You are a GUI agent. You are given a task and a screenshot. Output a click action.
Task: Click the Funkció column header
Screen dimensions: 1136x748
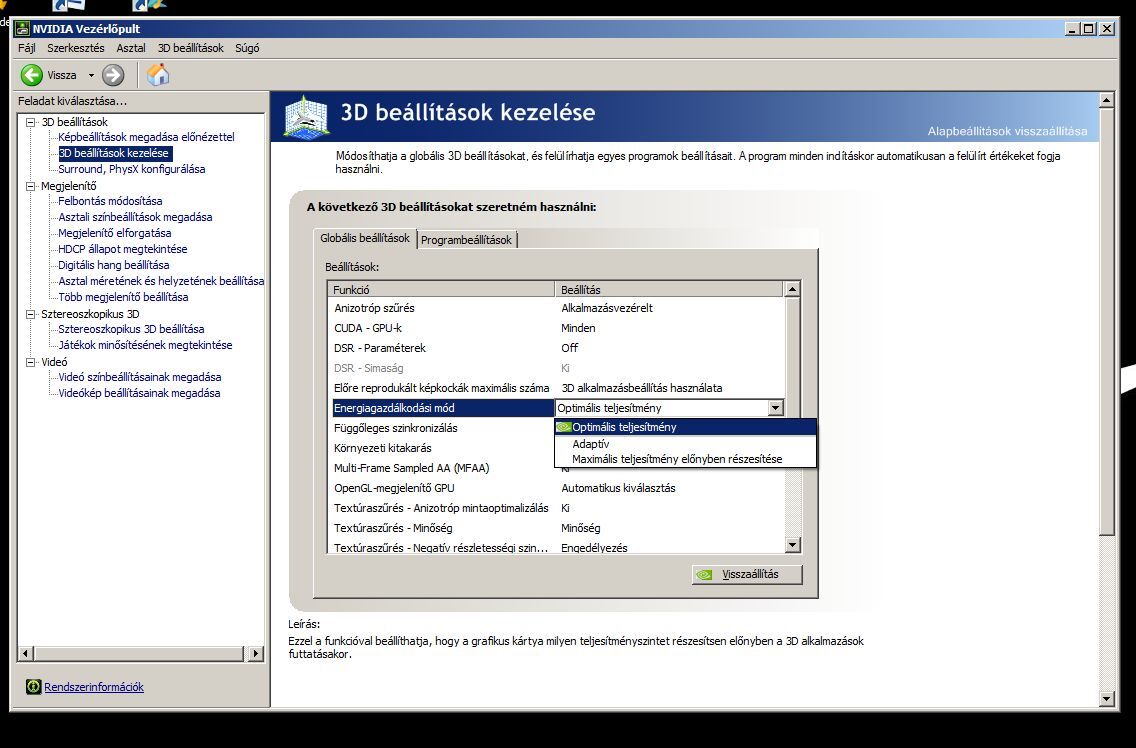pyautogui.click(x=441, y=289)
